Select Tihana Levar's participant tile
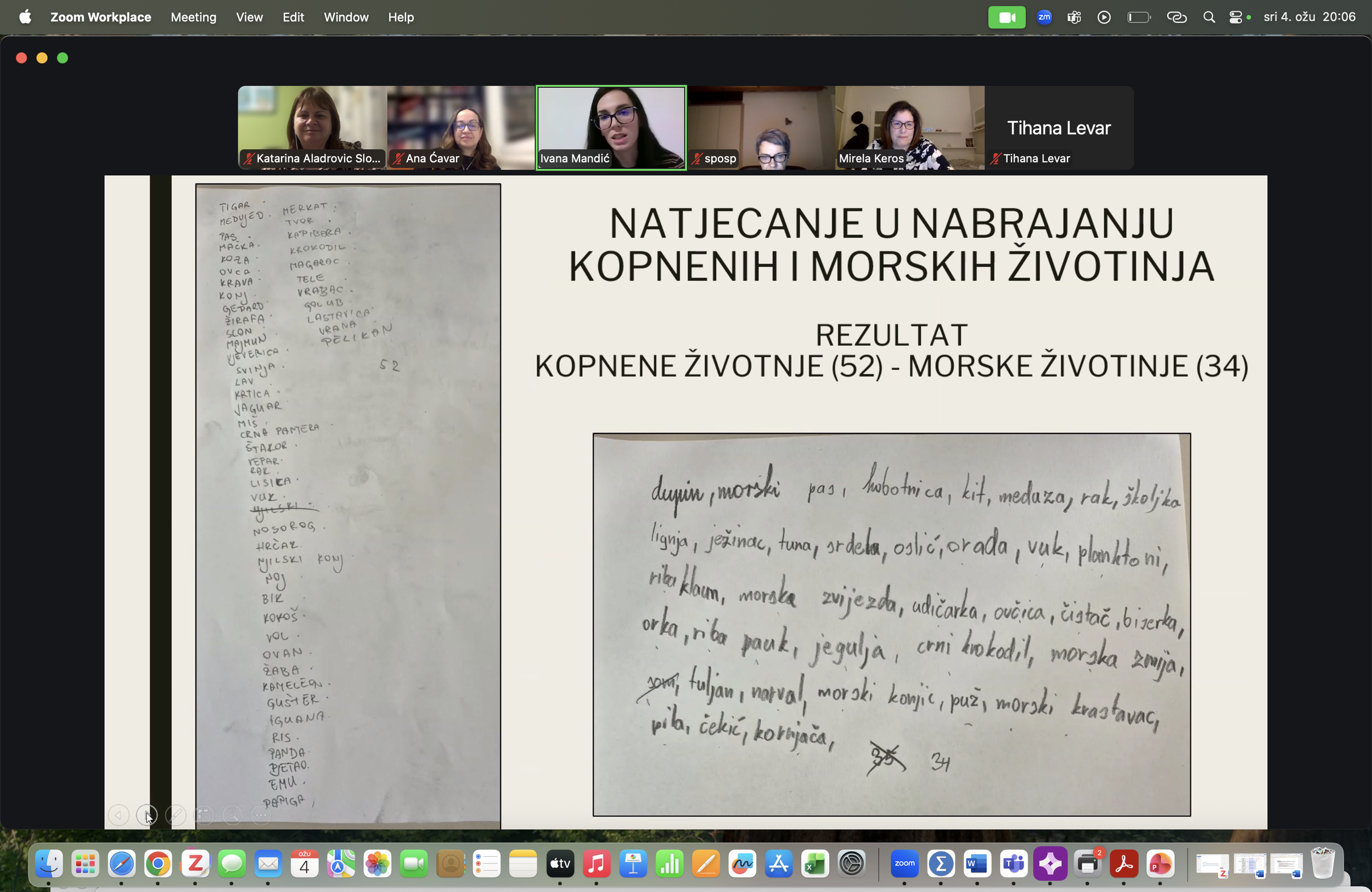Viewport: 1372px width, 892px height. pos(1060,128)
